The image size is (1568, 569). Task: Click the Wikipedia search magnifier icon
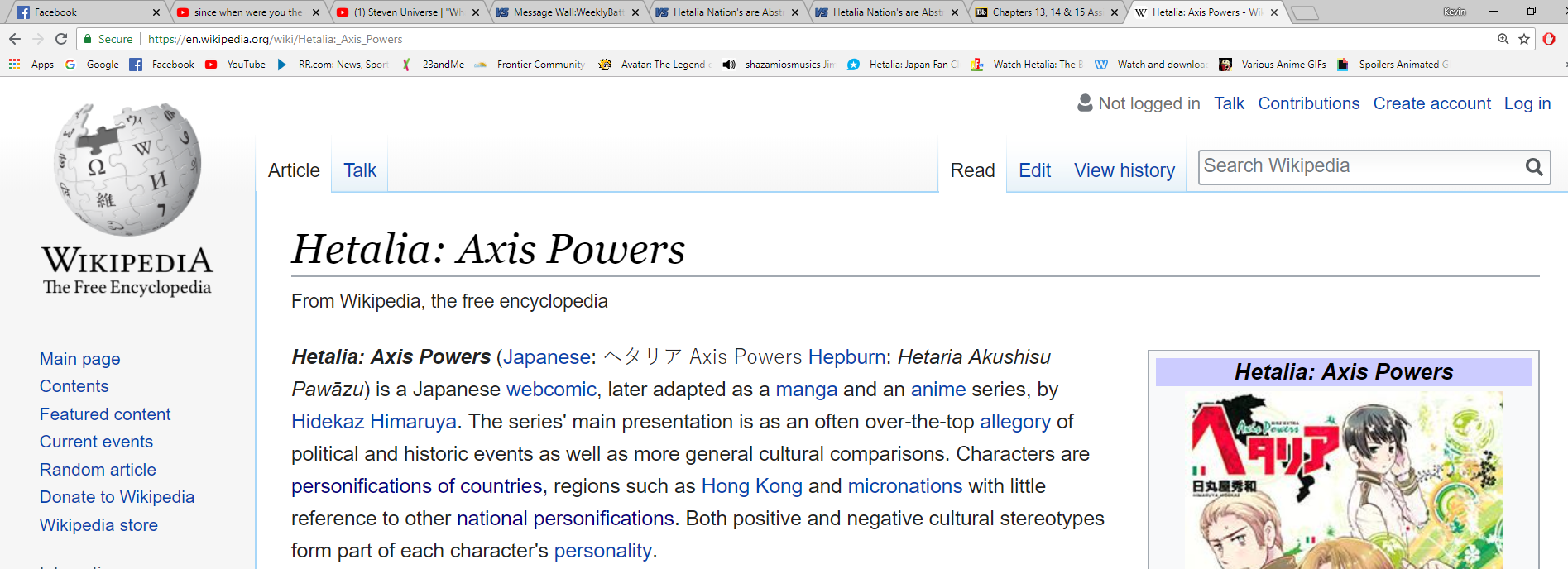1533,167
